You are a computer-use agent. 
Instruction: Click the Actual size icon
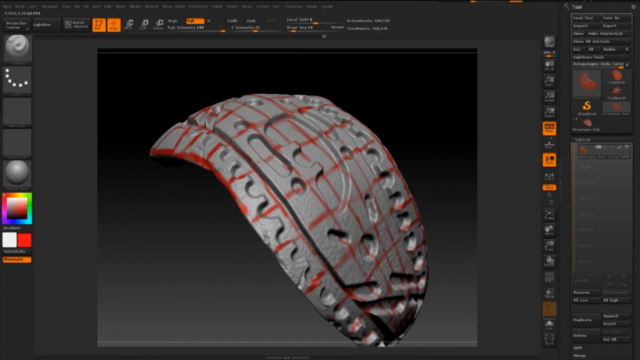[x=549, y=97]
